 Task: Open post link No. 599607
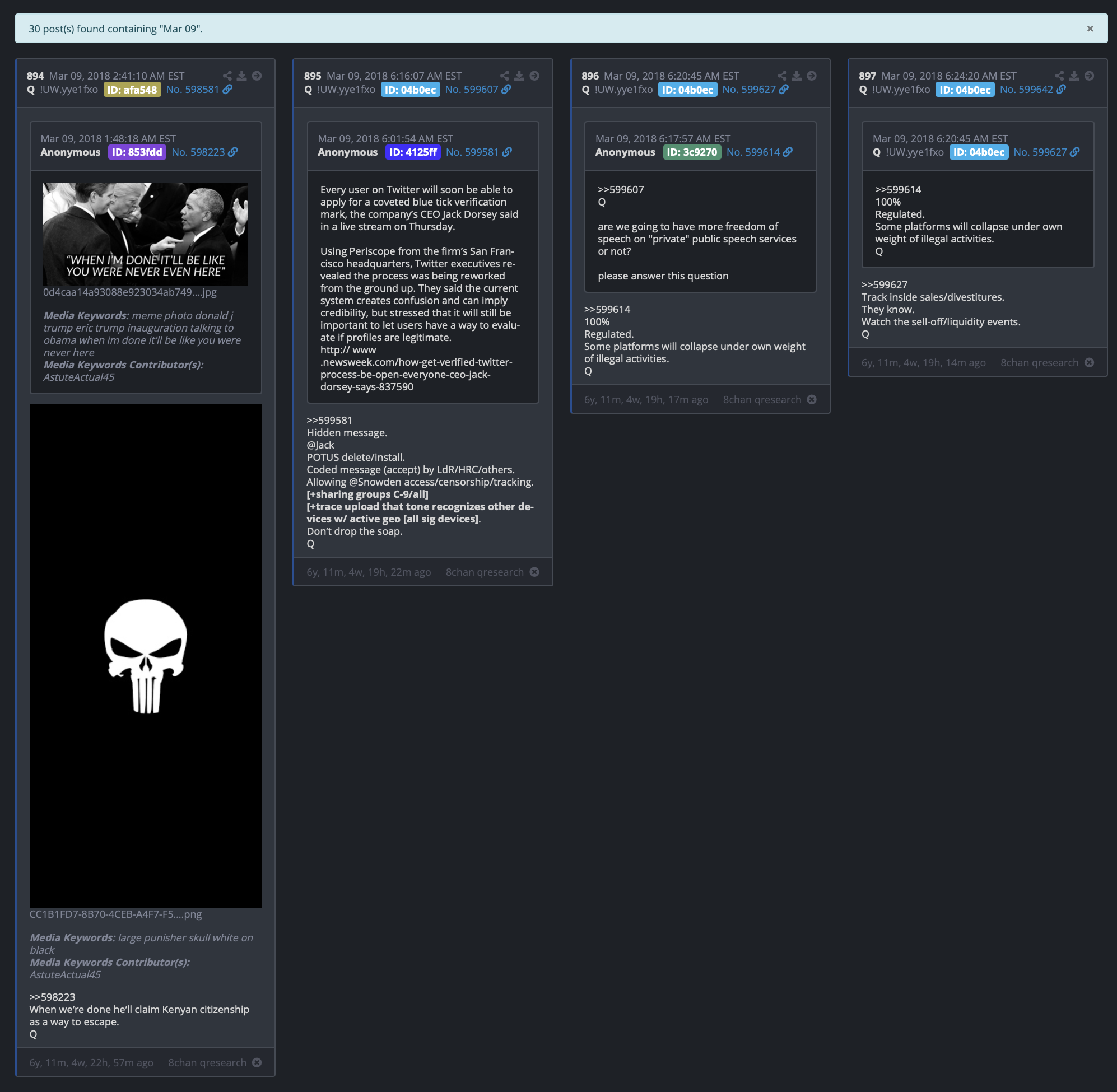(472, 90)
